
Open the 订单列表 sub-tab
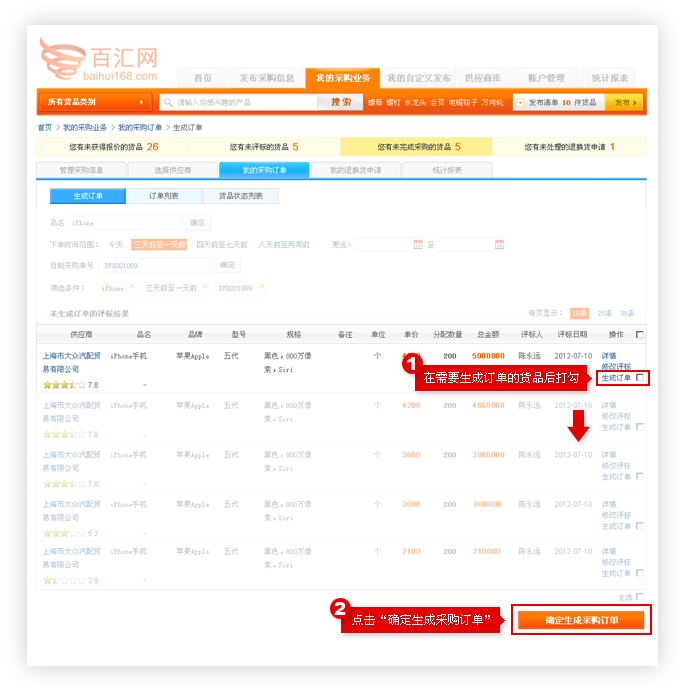pos(164,196)
